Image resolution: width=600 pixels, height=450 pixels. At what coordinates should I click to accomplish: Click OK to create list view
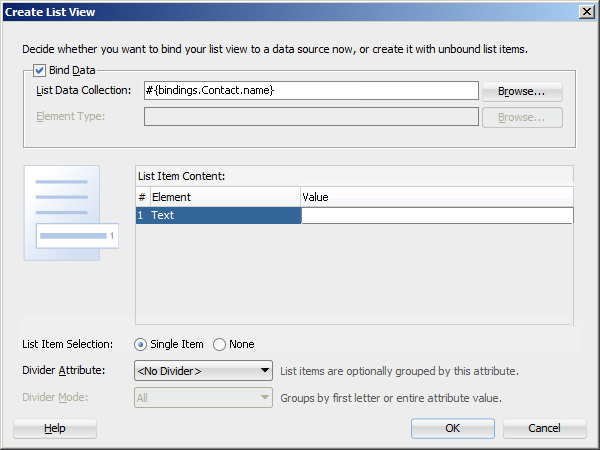(453, 429)
